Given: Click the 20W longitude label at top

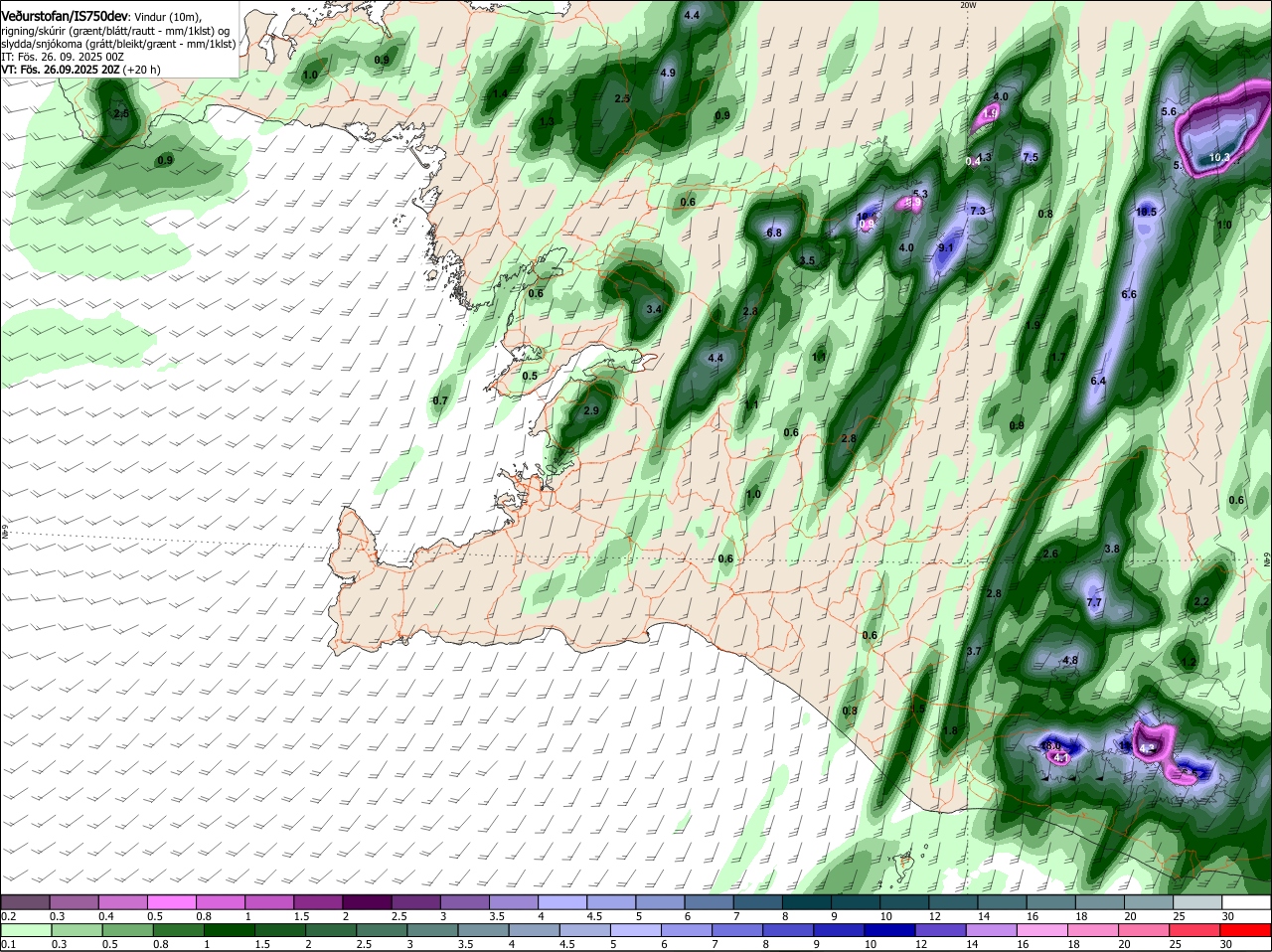Looking at the screenshot, I should [967, 5].
